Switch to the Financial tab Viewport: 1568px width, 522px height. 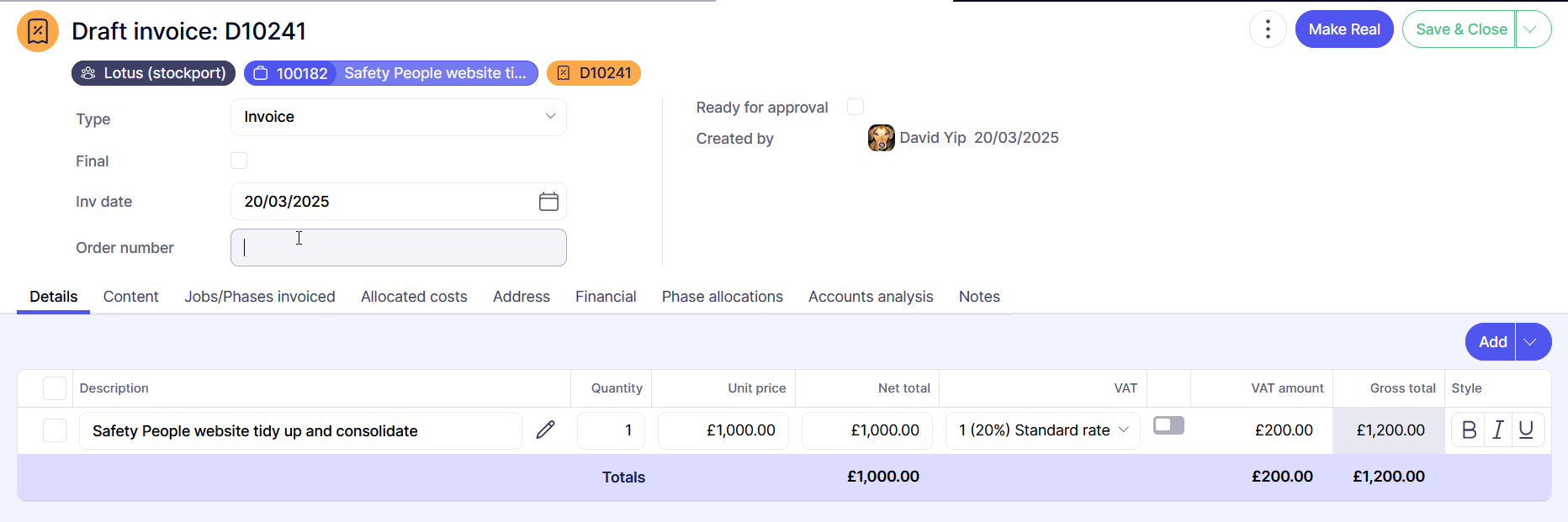tap(606, 297)
